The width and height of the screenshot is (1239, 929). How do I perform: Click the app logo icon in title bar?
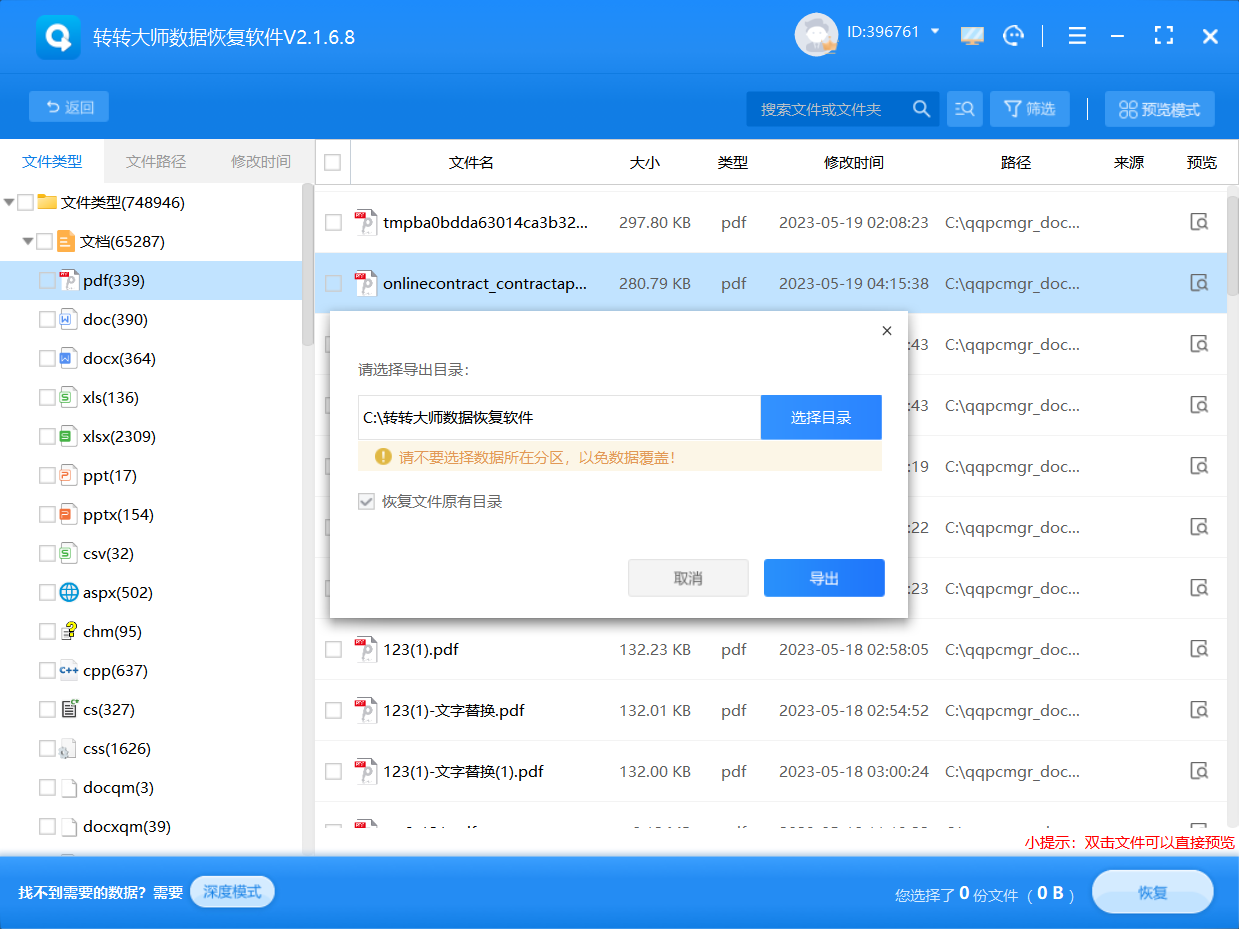pos(57,37)
